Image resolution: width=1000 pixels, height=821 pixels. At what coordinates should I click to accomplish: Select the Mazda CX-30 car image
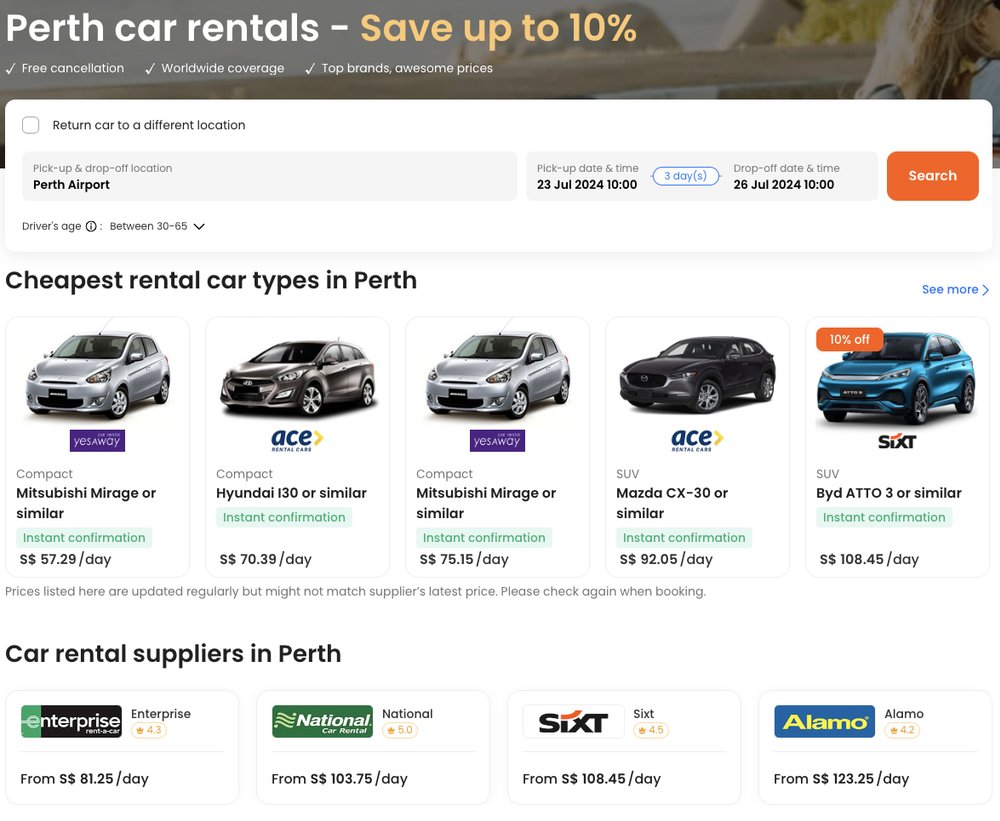coord(697,375)
